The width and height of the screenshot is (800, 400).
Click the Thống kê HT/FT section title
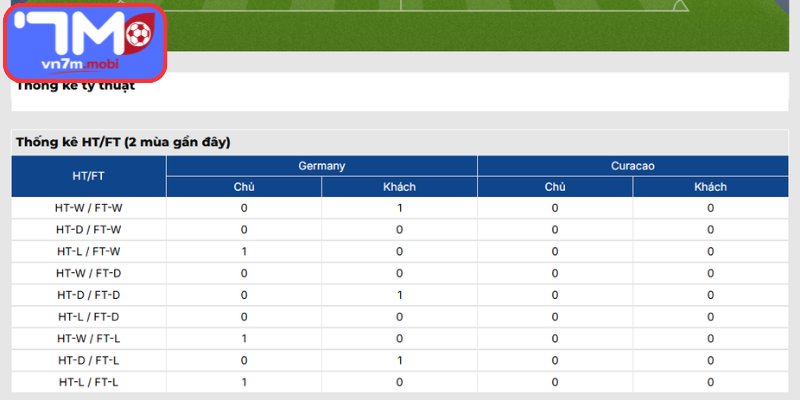(x=123, y=142)
